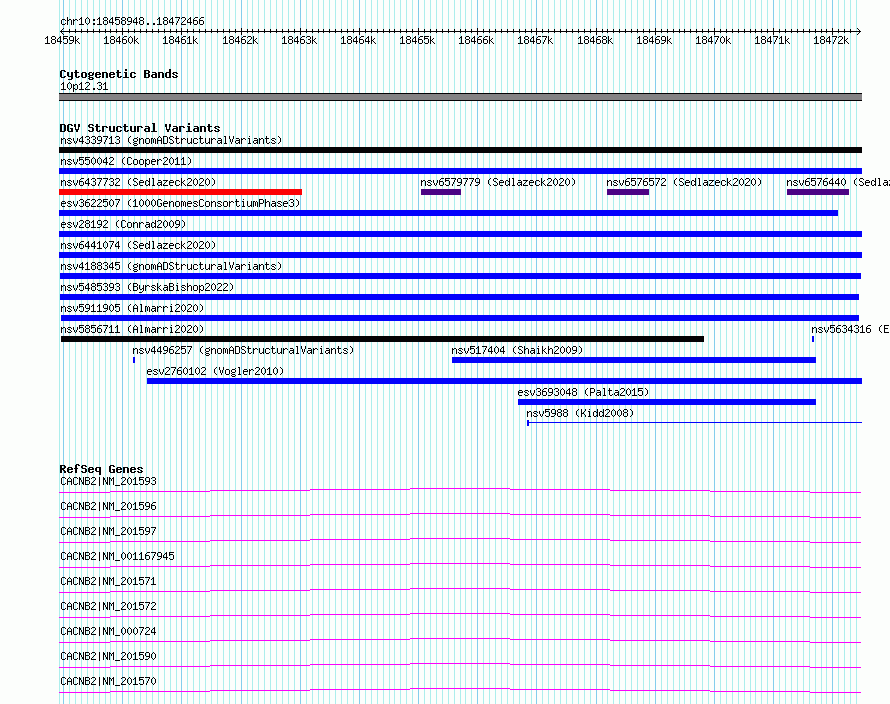Select nsv5634316 variant label
This screenshot has height=704, width=890.
850,329
